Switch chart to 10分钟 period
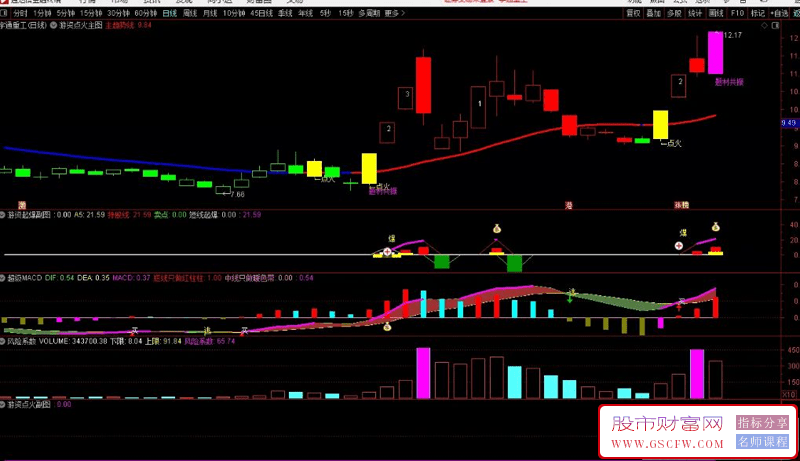 coord(234,13)
